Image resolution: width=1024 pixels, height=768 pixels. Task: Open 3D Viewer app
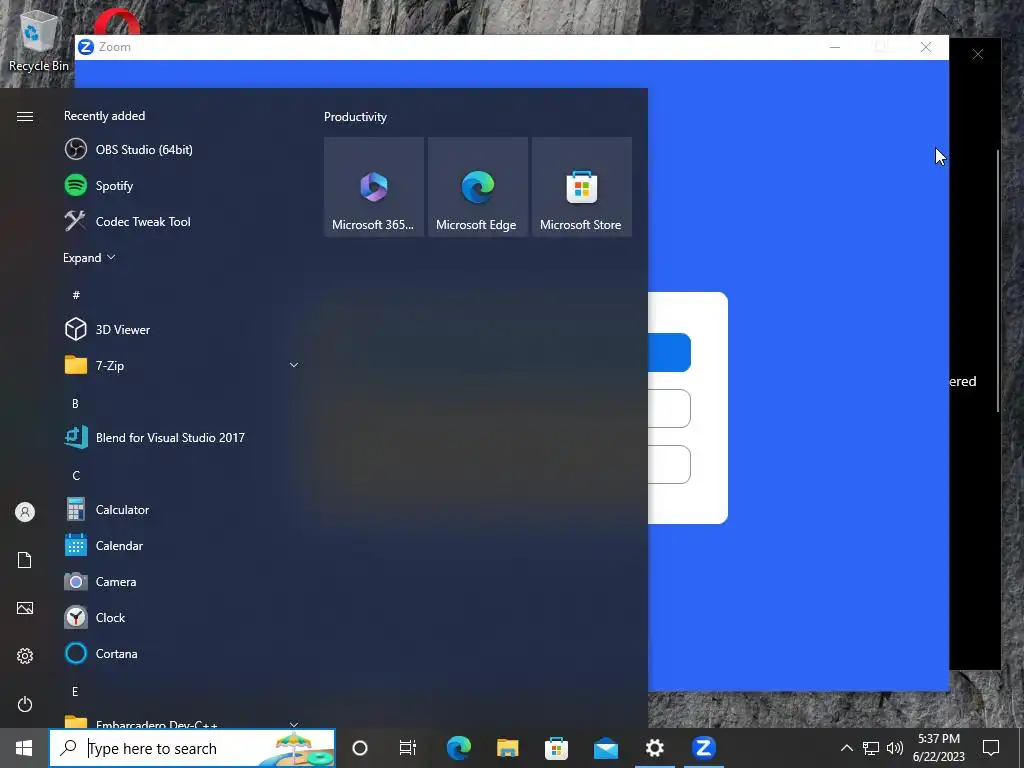pyautogui.click(x=182, y=329)
